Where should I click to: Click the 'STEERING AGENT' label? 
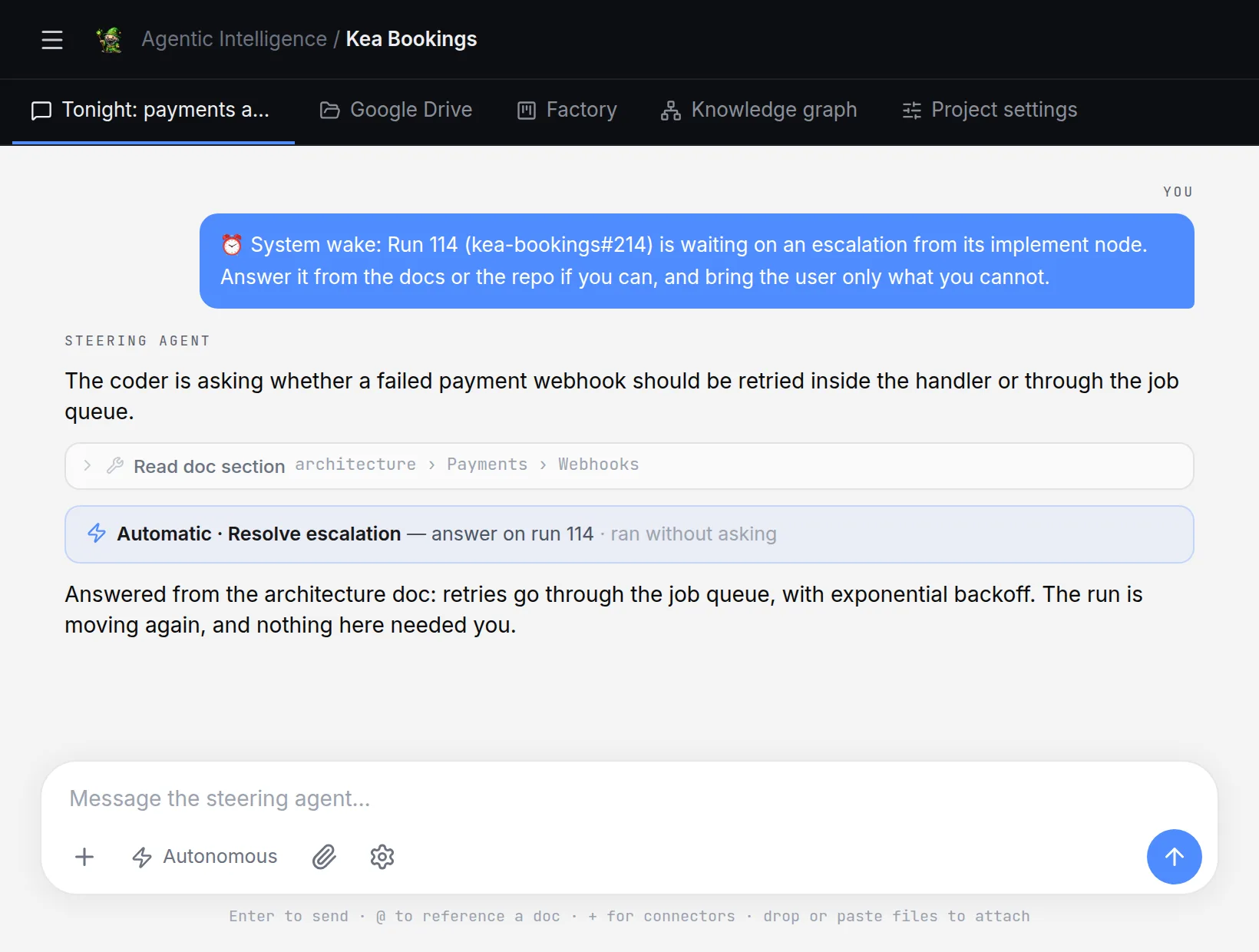137,341
